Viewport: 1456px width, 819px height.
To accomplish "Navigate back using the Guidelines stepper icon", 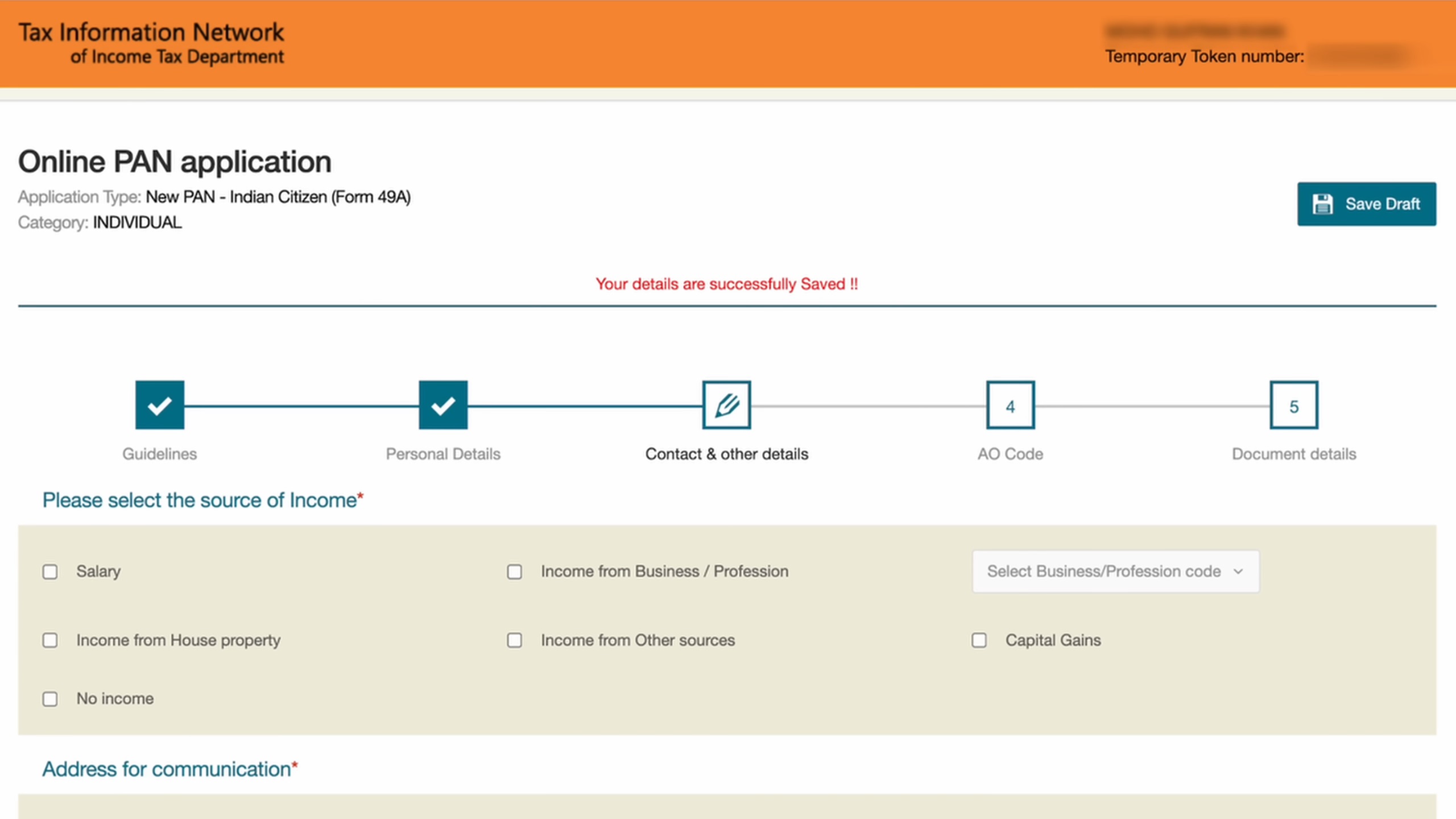I will tap(159, 404).
